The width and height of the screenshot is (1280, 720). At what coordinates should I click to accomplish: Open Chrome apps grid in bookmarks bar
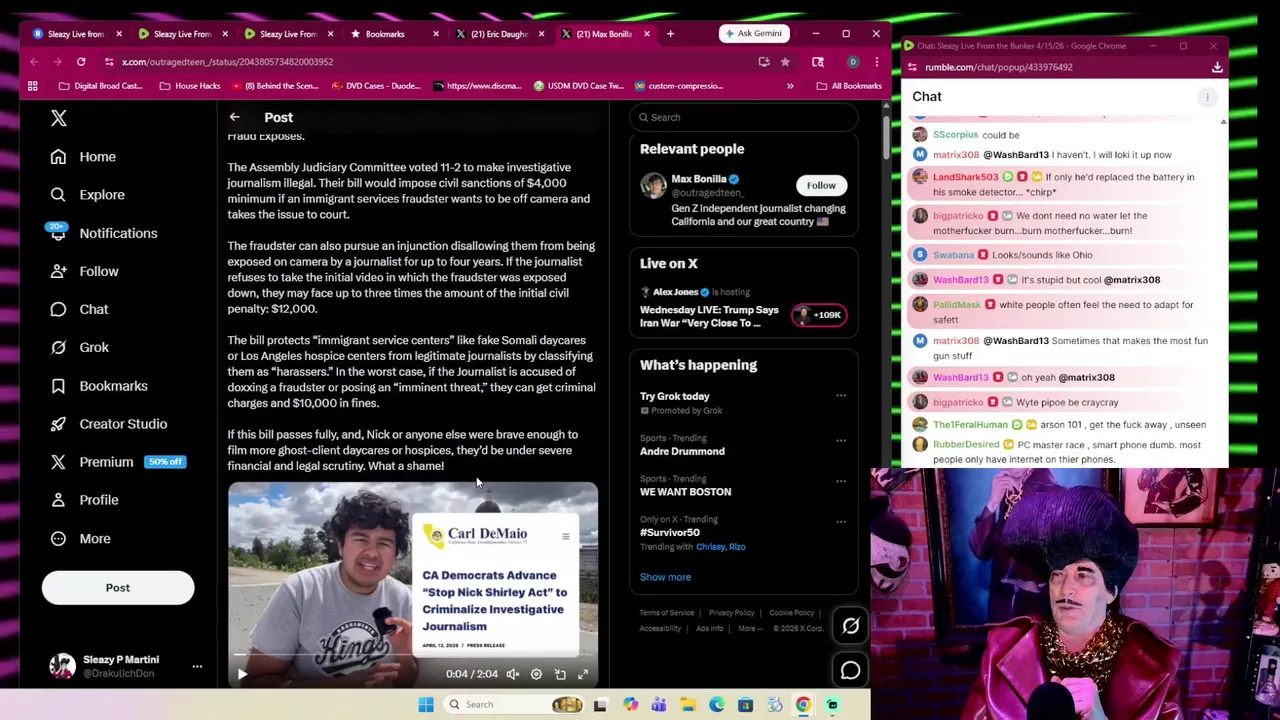(x=33, y=86)
